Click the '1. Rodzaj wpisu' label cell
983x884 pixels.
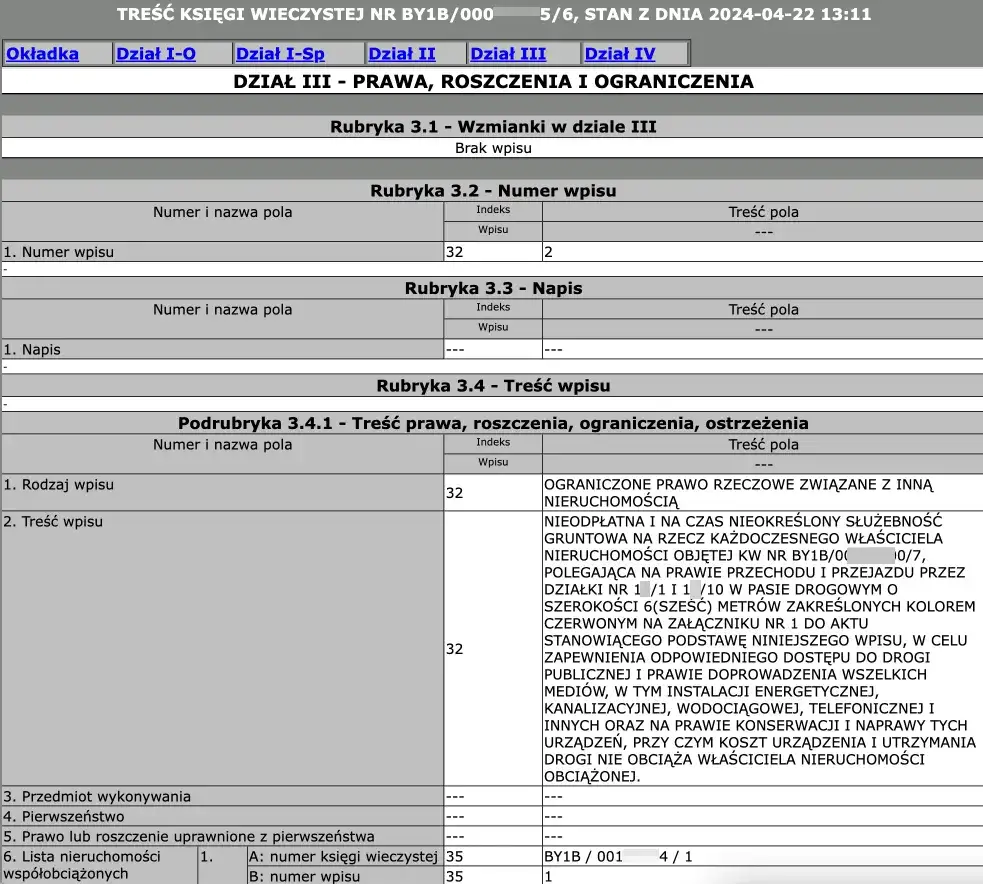[x=58, y=485]
